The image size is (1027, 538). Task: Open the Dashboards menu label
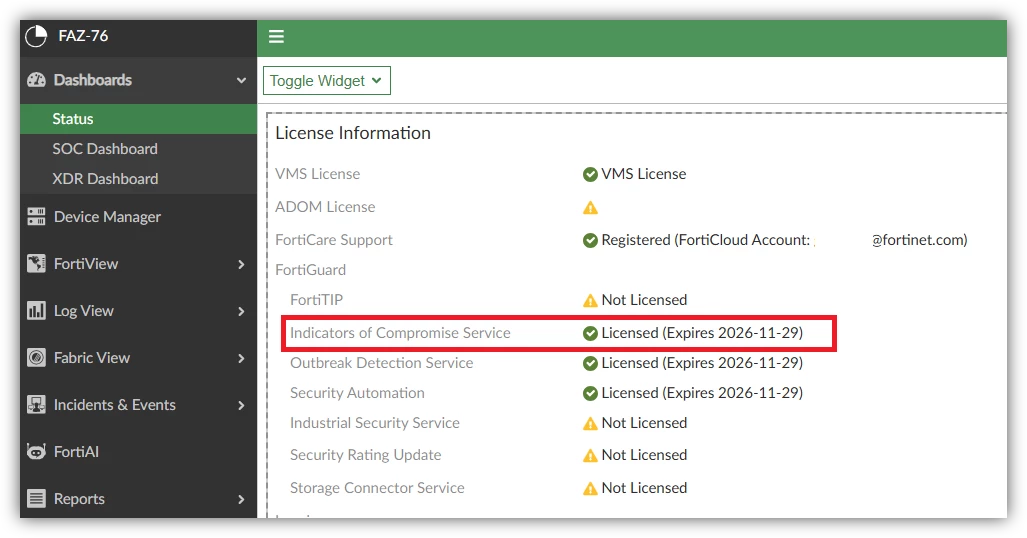click(92, 80)
